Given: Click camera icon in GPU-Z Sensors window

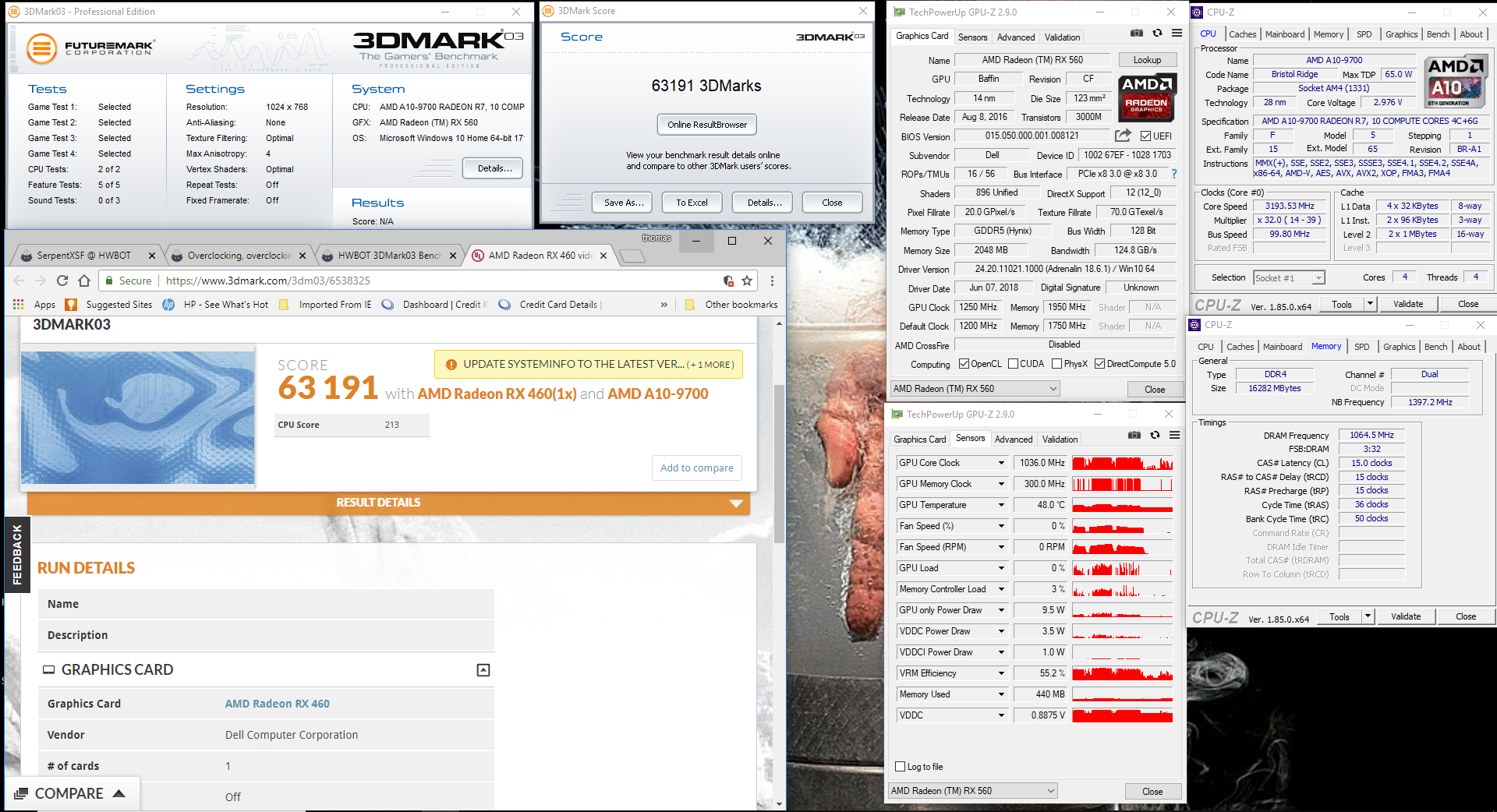Looking at the screenshot, I should click(1134, 435).
